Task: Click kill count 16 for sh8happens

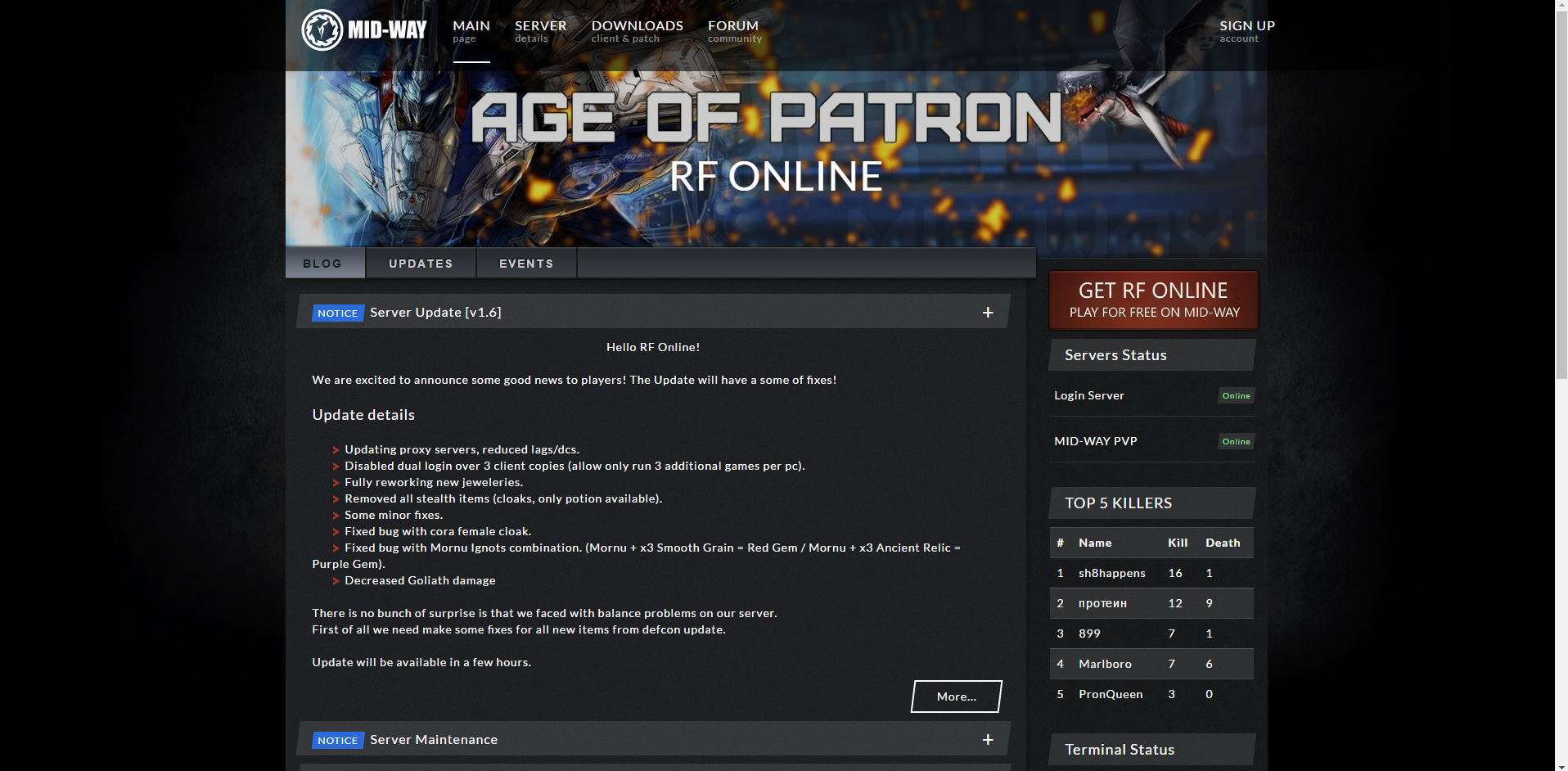Action: click(x=1175, y=573)
